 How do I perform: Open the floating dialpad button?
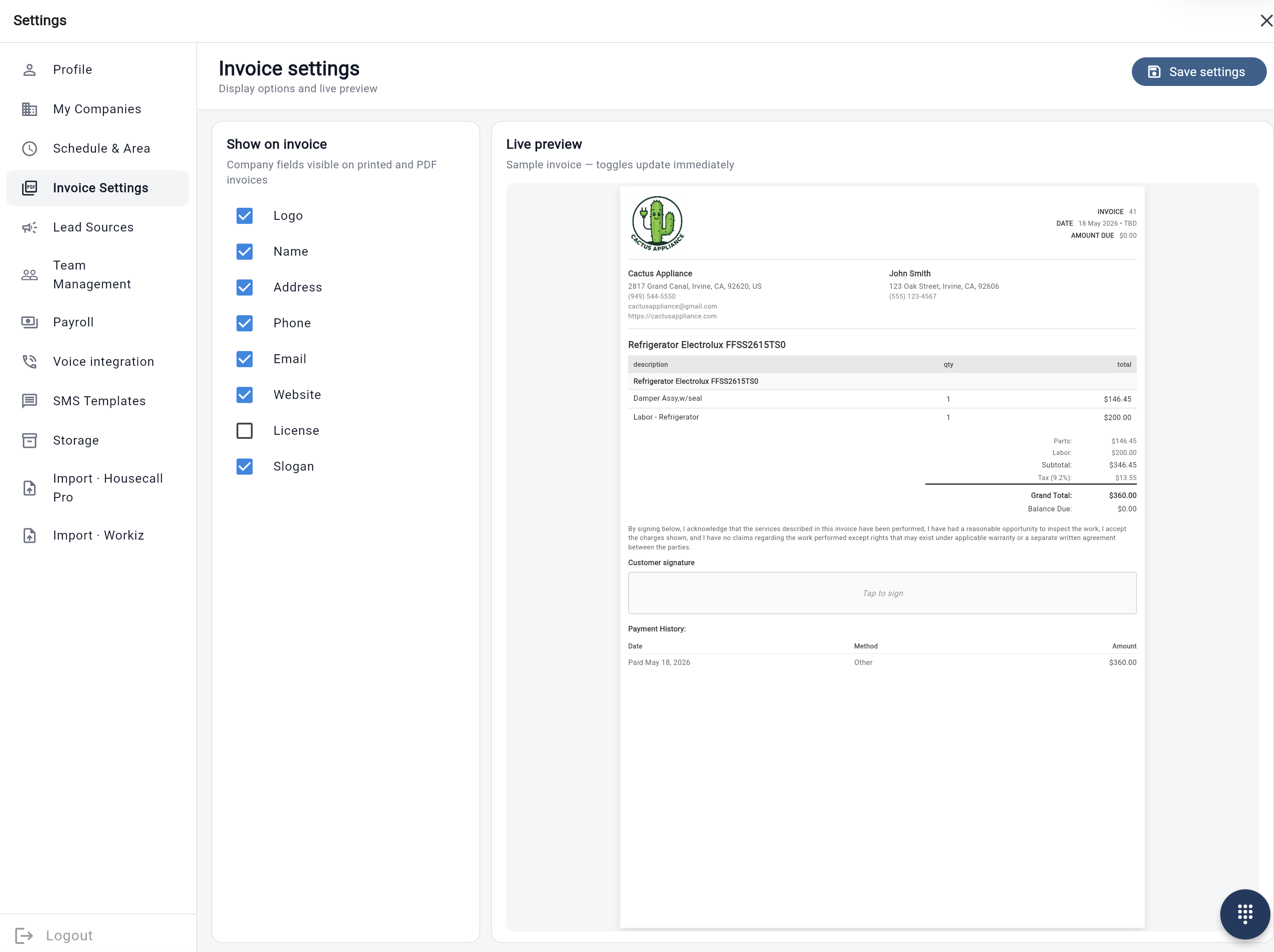tap(1245, 914)
